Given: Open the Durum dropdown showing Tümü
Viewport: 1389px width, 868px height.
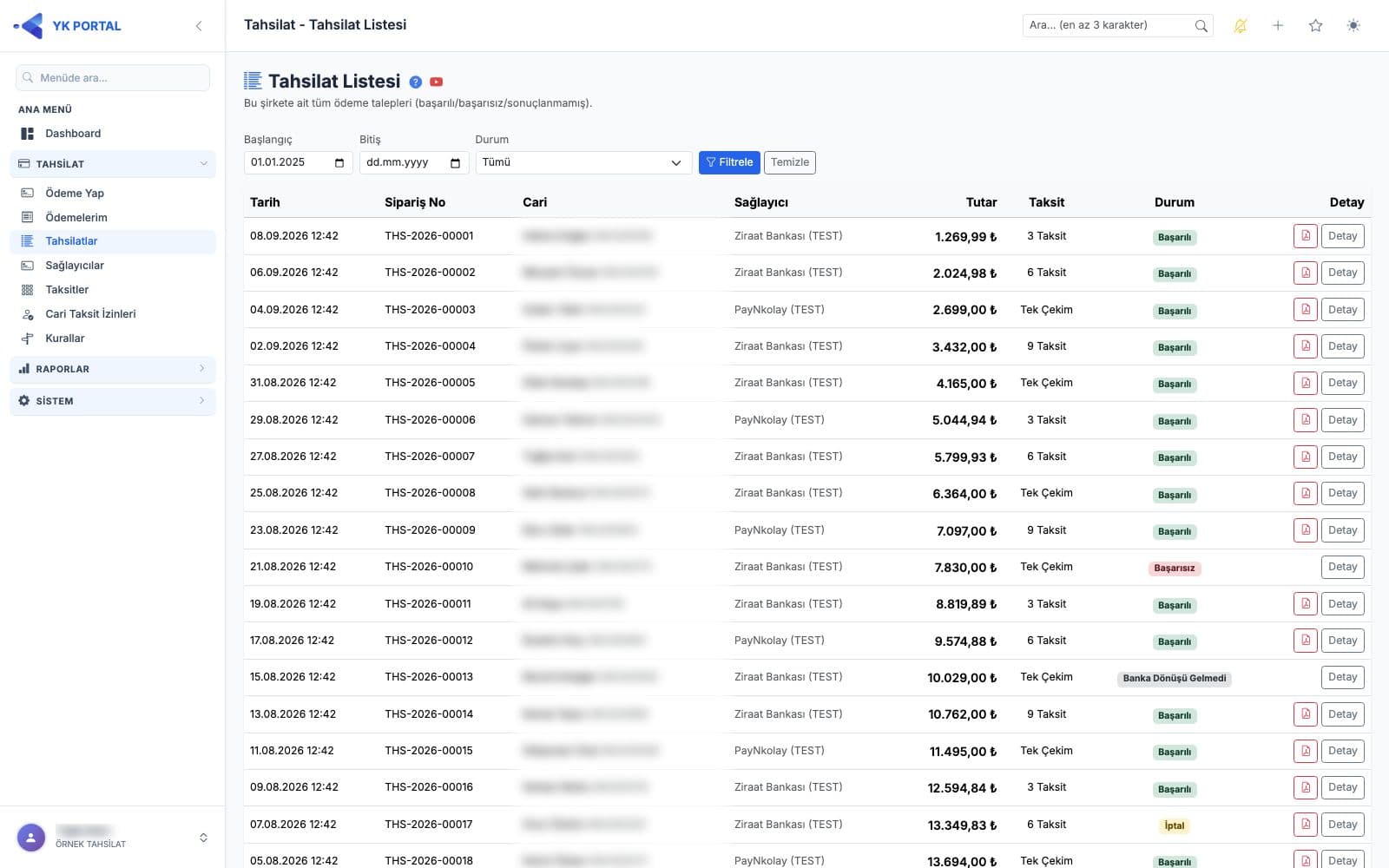Looking at the screenshot, I should pos(583,162).
